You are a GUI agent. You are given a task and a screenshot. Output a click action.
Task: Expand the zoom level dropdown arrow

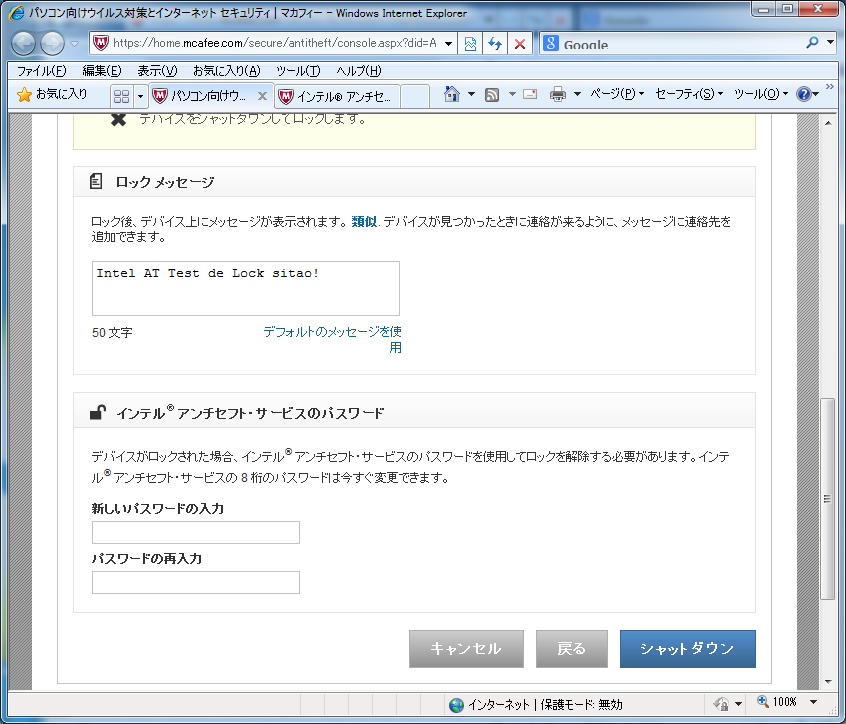(x=813, y=702)
